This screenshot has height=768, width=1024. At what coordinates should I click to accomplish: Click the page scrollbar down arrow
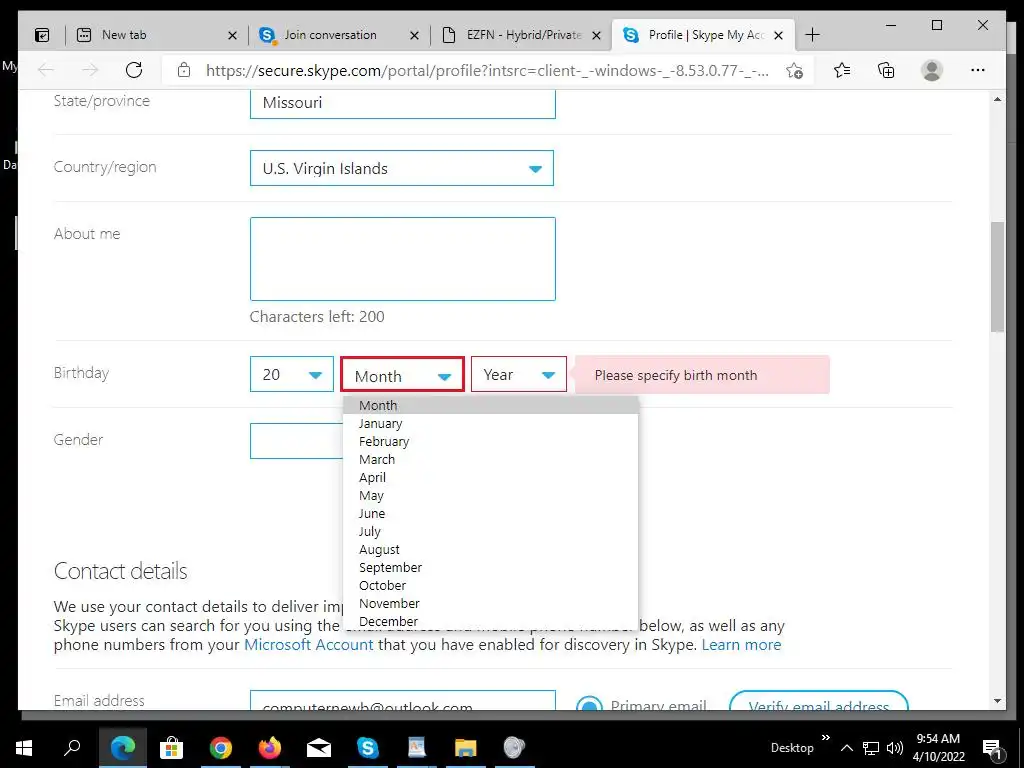click(x=997, y=701)
